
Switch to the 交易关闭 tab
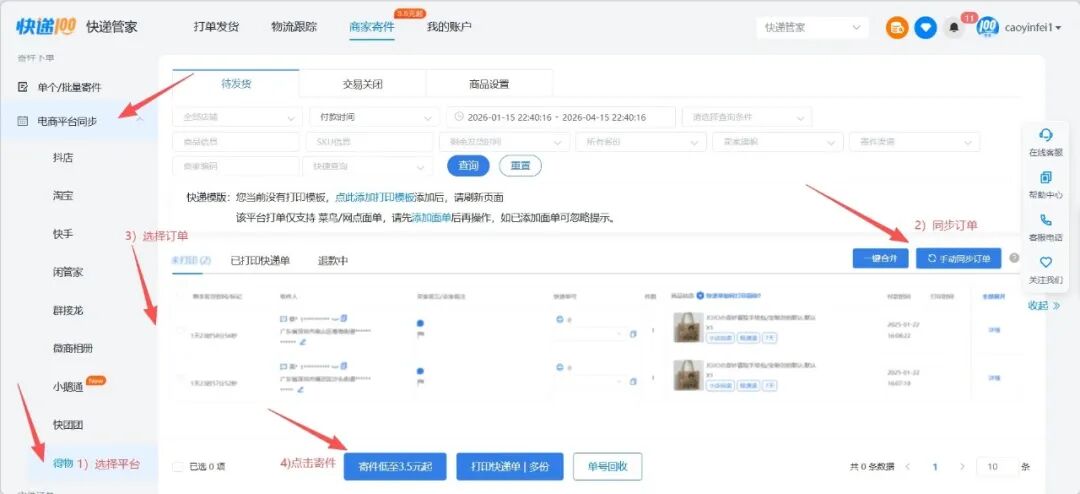[x=362, y=84]
